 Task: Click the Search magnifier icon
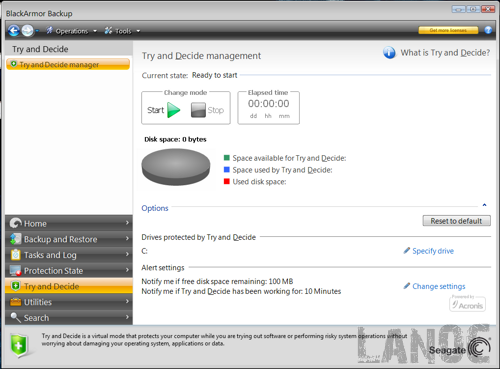[15, 317]
